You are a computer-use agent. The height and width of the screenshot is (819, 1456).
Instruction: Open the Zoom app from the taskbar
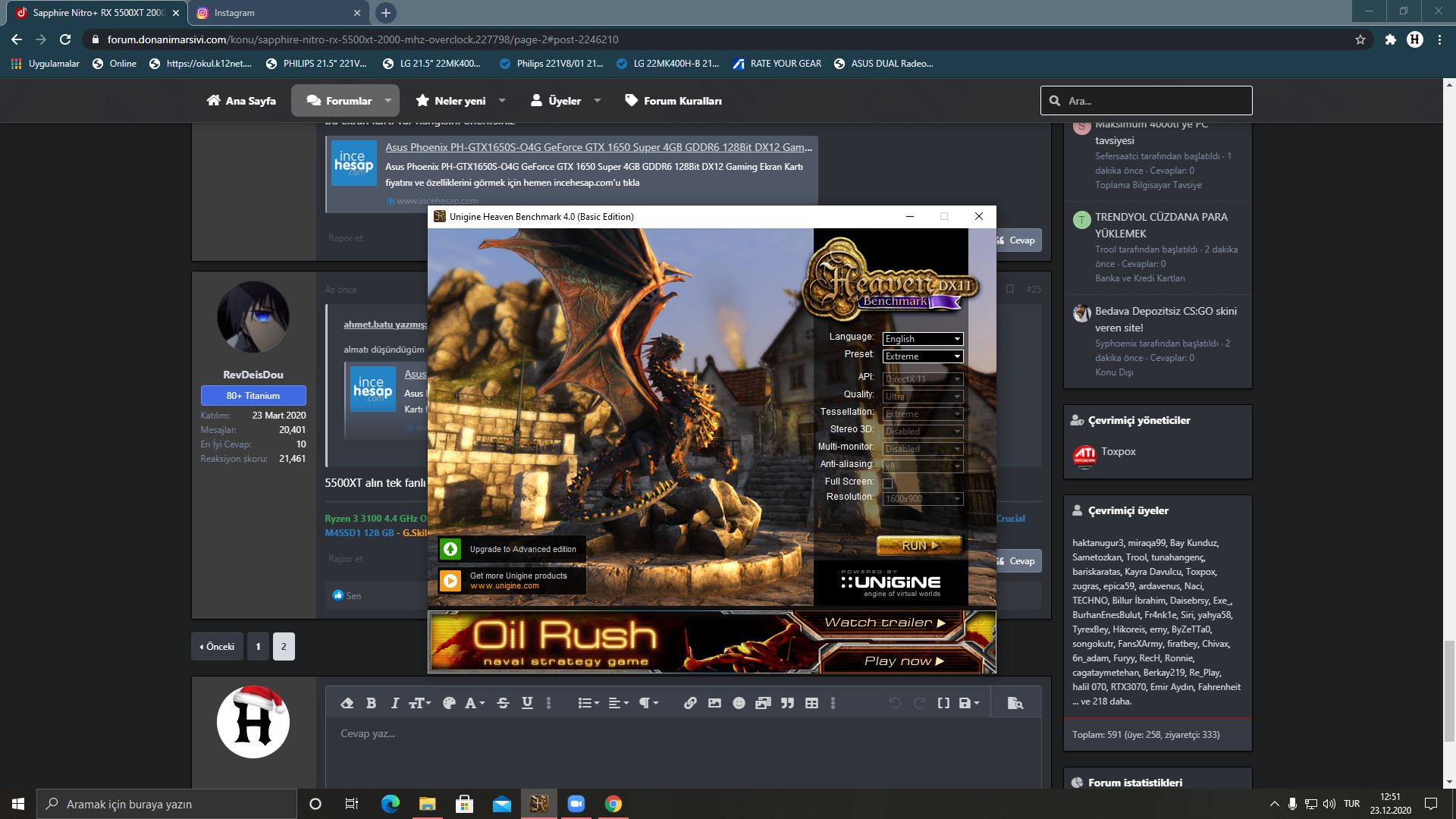[576, 804]
